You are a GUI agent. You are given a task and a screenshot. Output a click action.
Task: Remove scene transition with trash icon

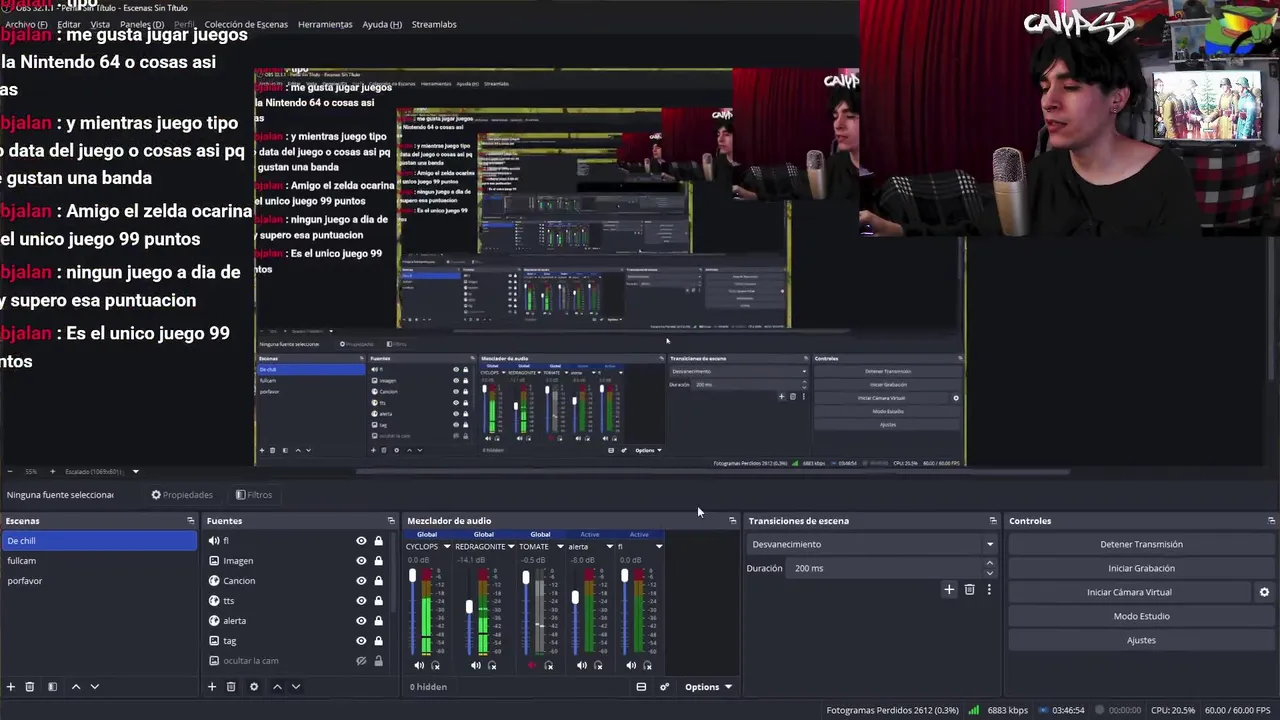tap(969, 590)
